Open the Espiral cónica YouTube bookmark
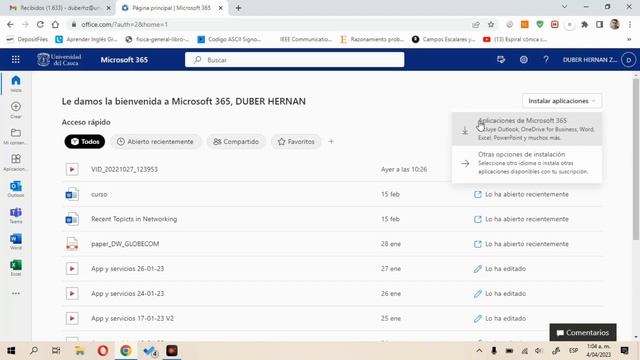The height and width of the screenshot is (360, 640). [515, 40]
